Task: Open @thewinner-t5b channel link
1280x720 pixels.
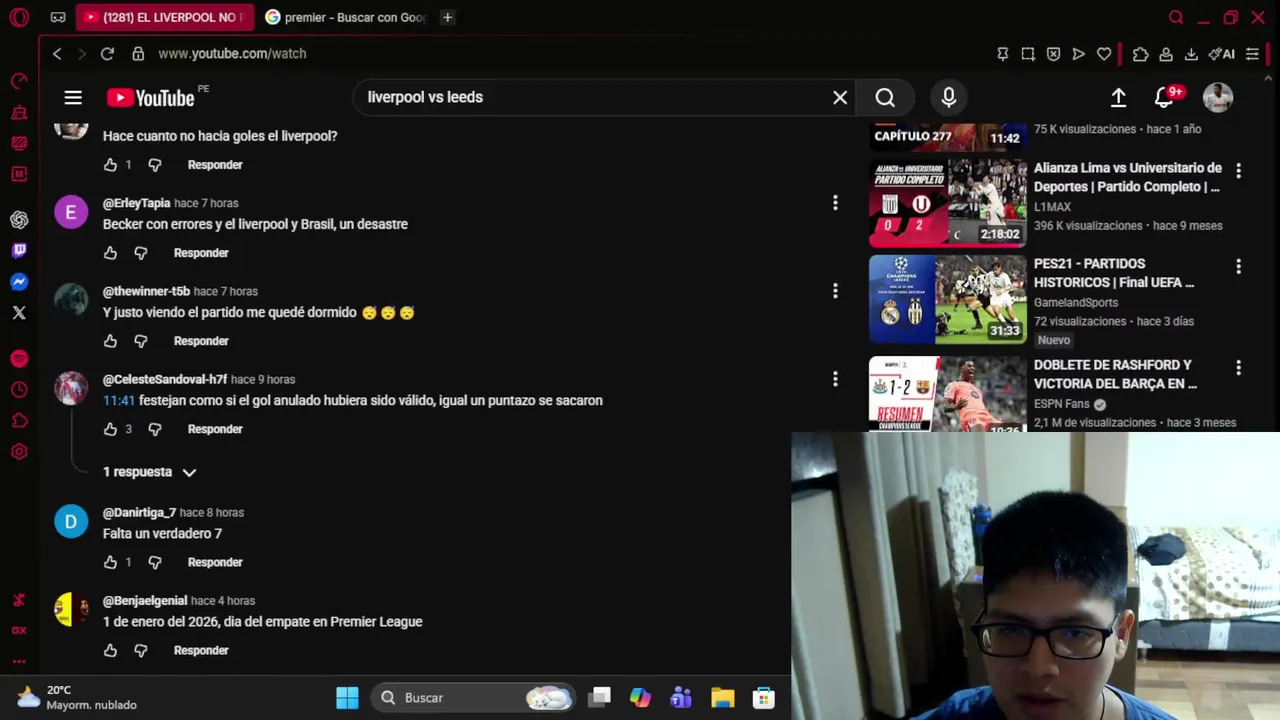Action: coord(146,291)
